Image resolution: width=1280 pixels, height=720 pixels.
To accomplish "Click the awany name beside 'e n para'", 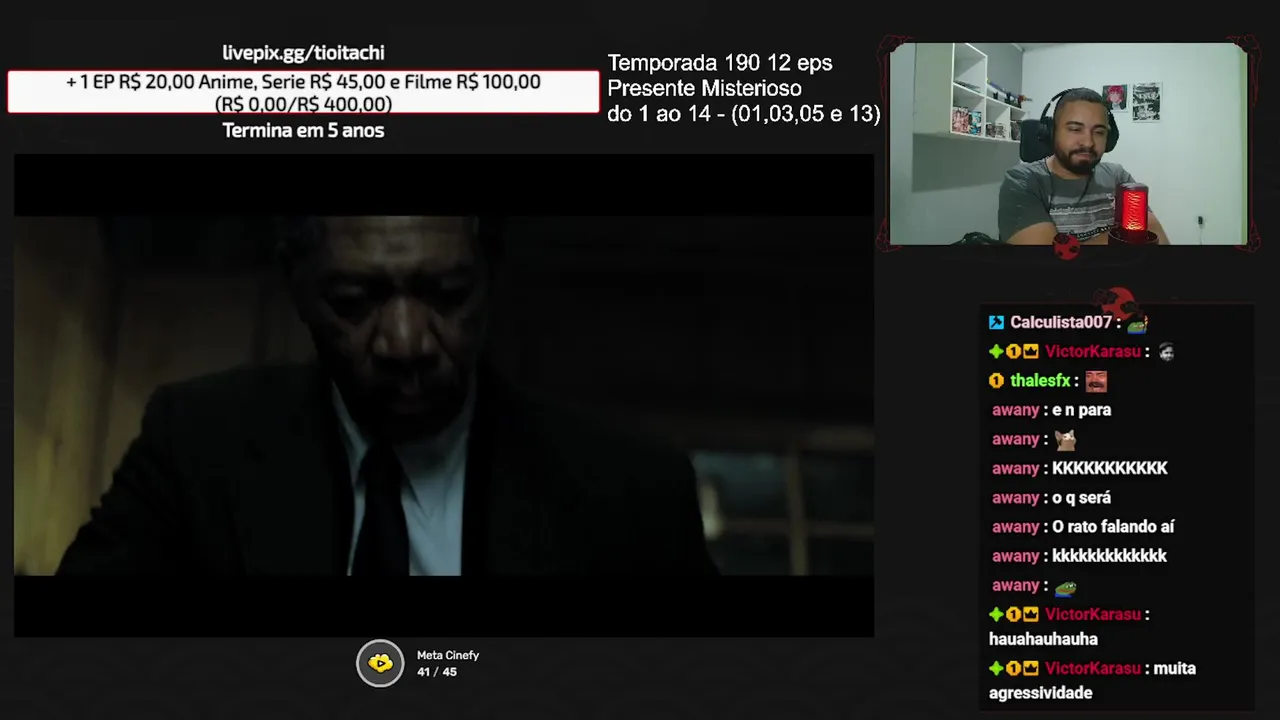I will [1016, 410].
